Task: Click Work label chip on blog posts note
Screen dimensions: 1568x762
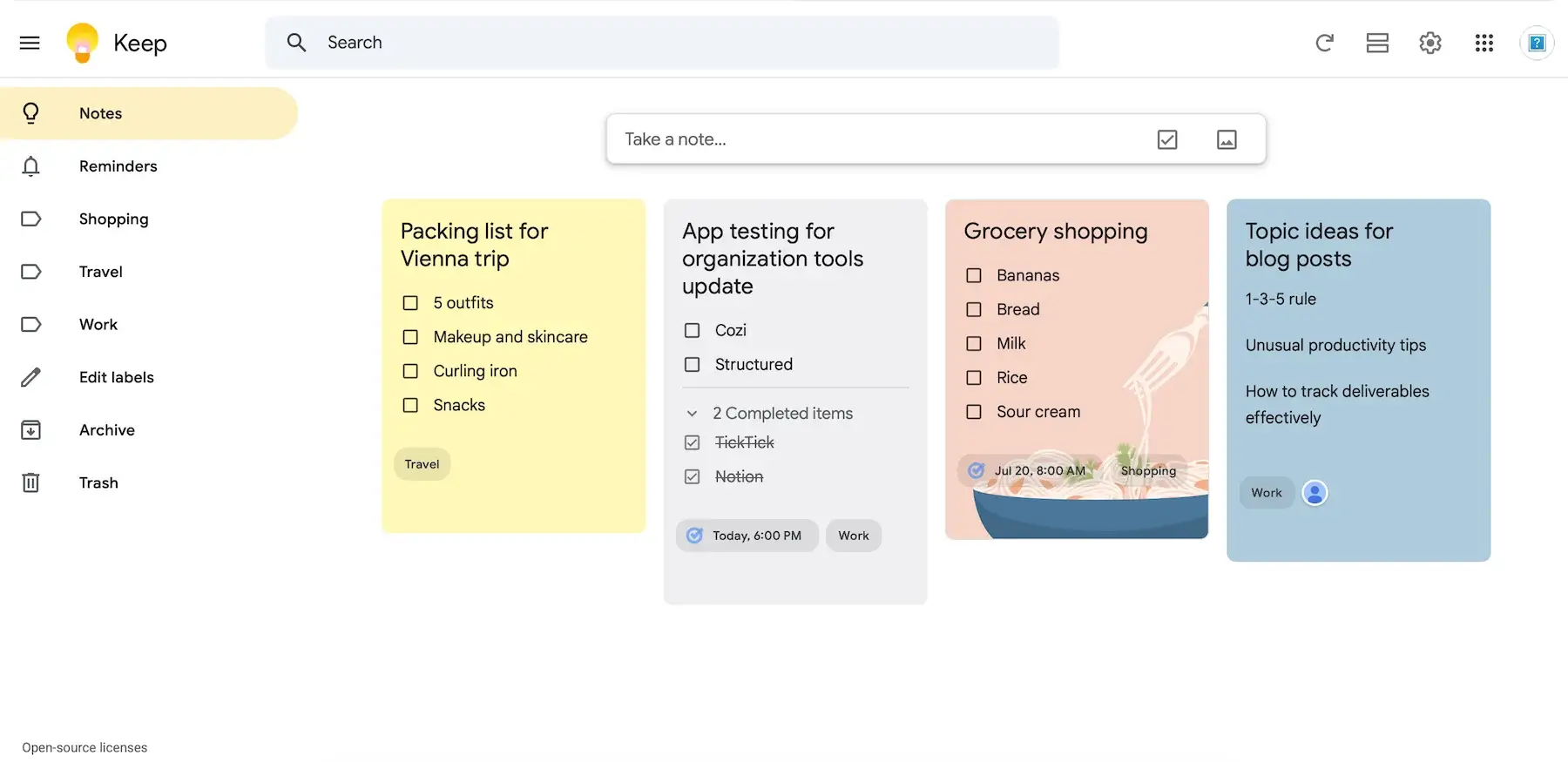Action: coord(1267,493)
